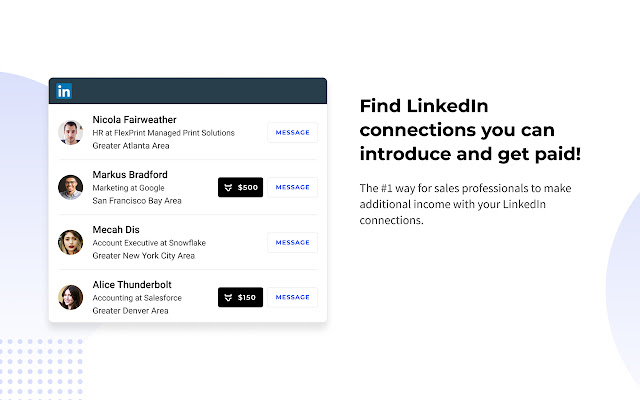Open Alice Thunderbolt's name link
Image resolution: width=640 pixels, height=400 pixels.
coord(133,284)
